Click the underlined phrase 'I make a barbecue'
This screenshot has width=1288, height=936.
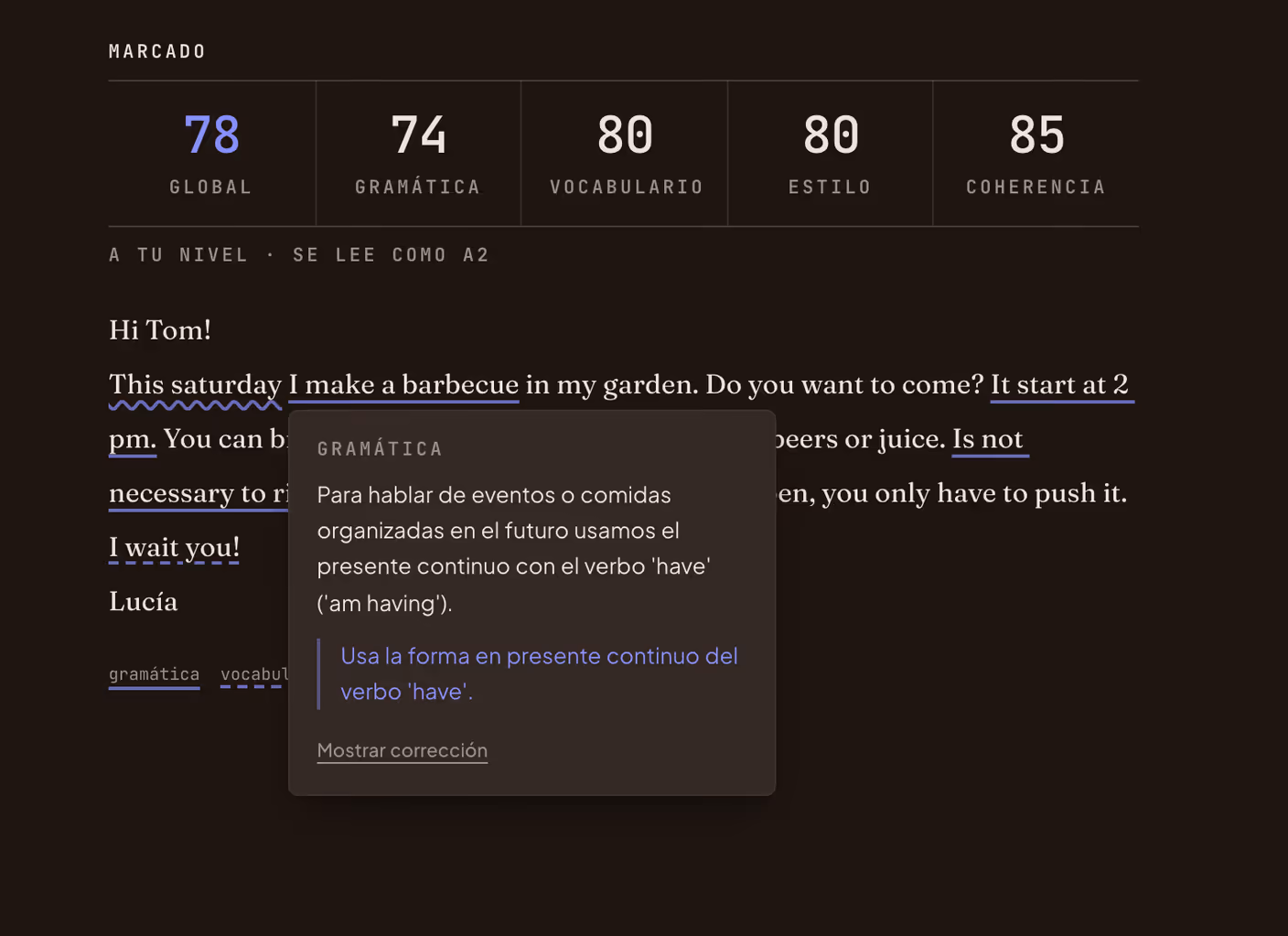403,384
